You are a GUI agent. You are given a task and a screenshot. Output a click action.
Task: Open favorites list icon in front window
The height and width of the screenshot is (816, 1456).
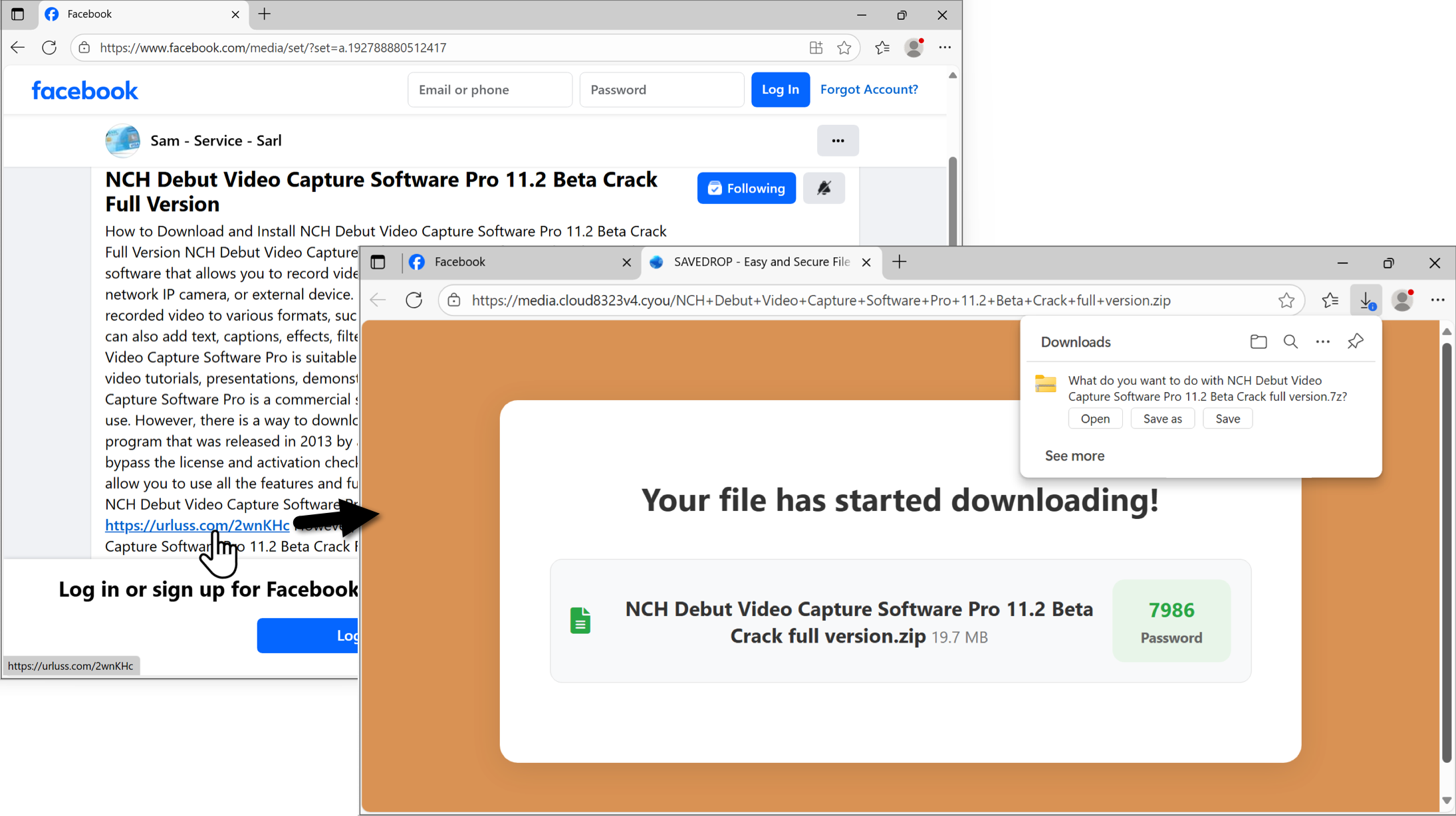[1330, 300]
